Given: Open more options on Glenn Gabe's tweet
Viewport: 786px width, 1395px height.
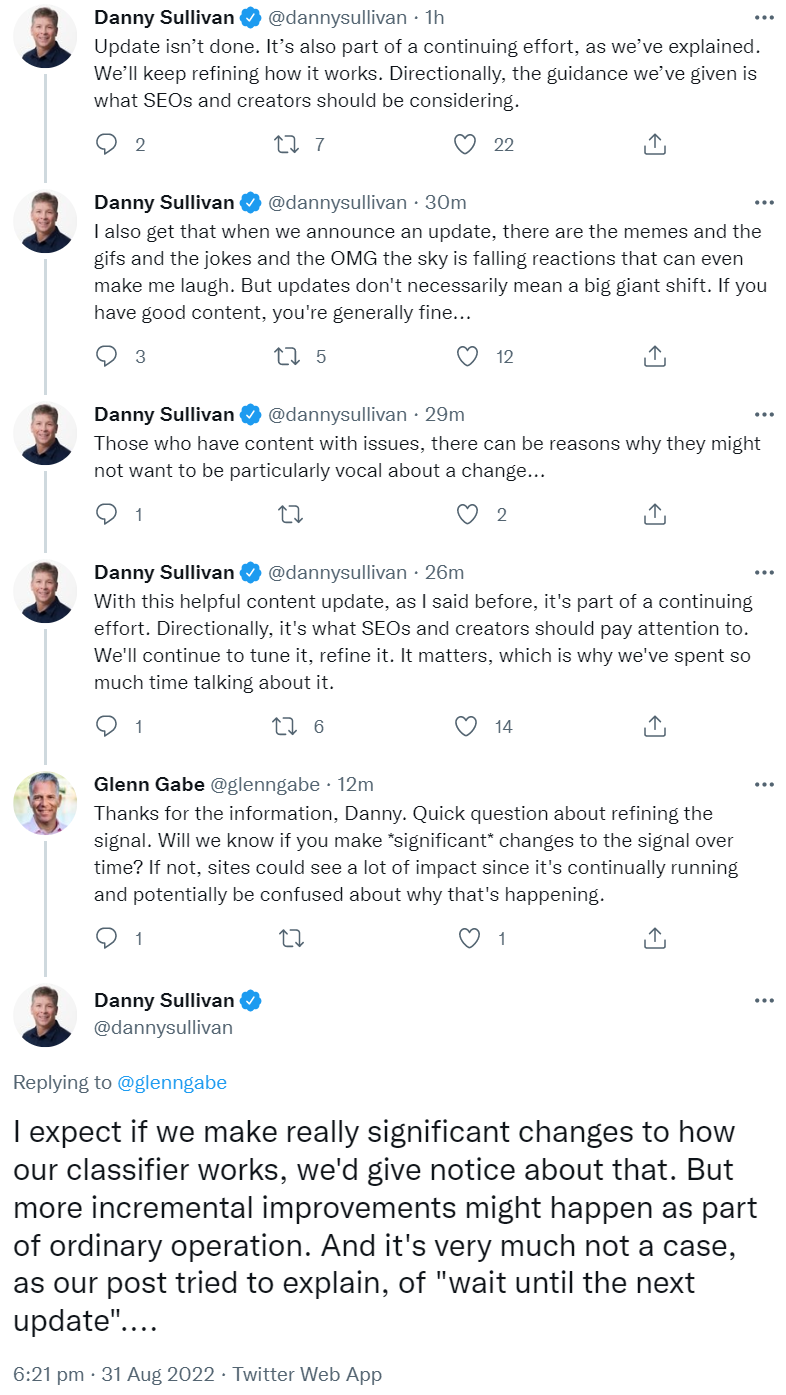Looking at the screenshot, I should coord(764,784).
